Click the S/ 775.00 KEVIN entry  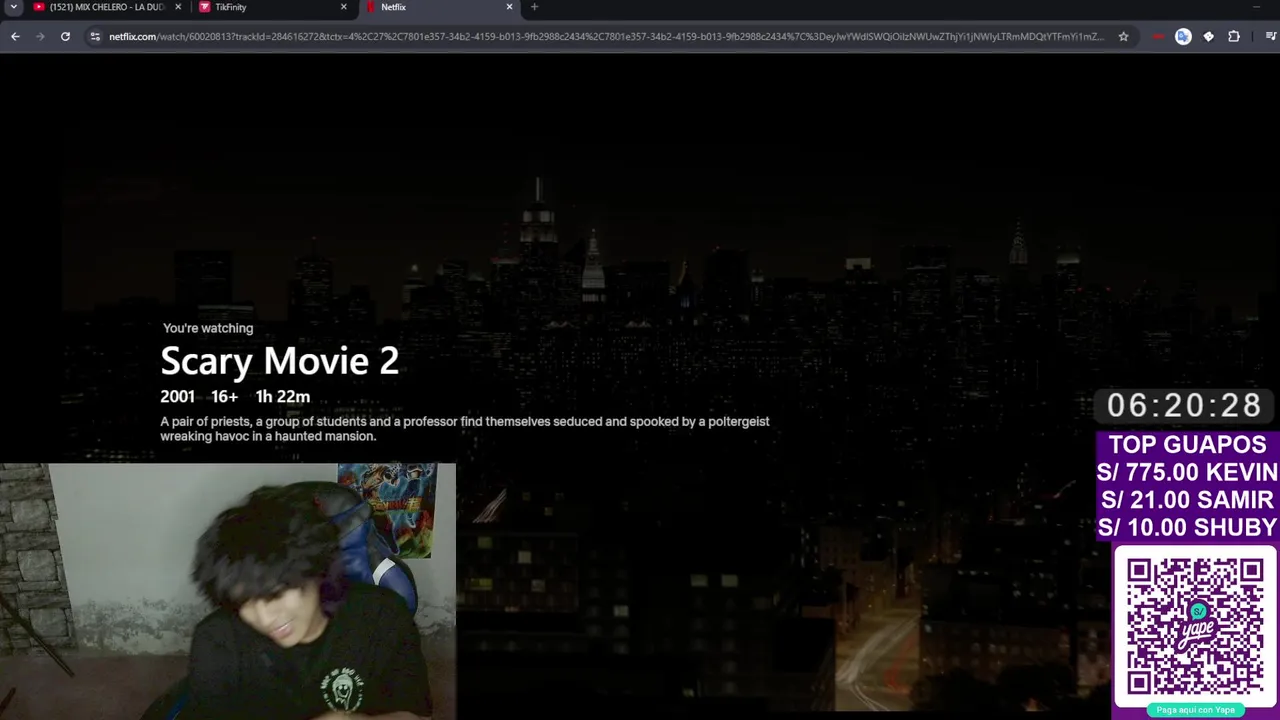pos(1187,472)
